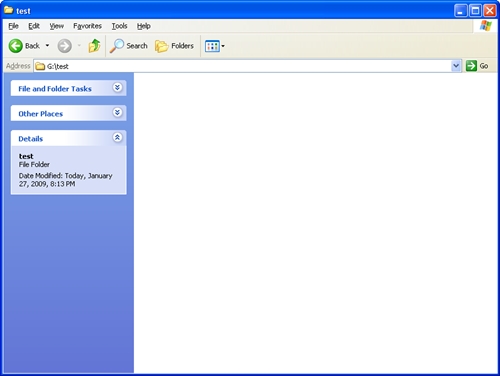Click the greyed Forward arrow icon
Image resolution: width=500 pixels, height=376 pixels.
tap(64, 46)
